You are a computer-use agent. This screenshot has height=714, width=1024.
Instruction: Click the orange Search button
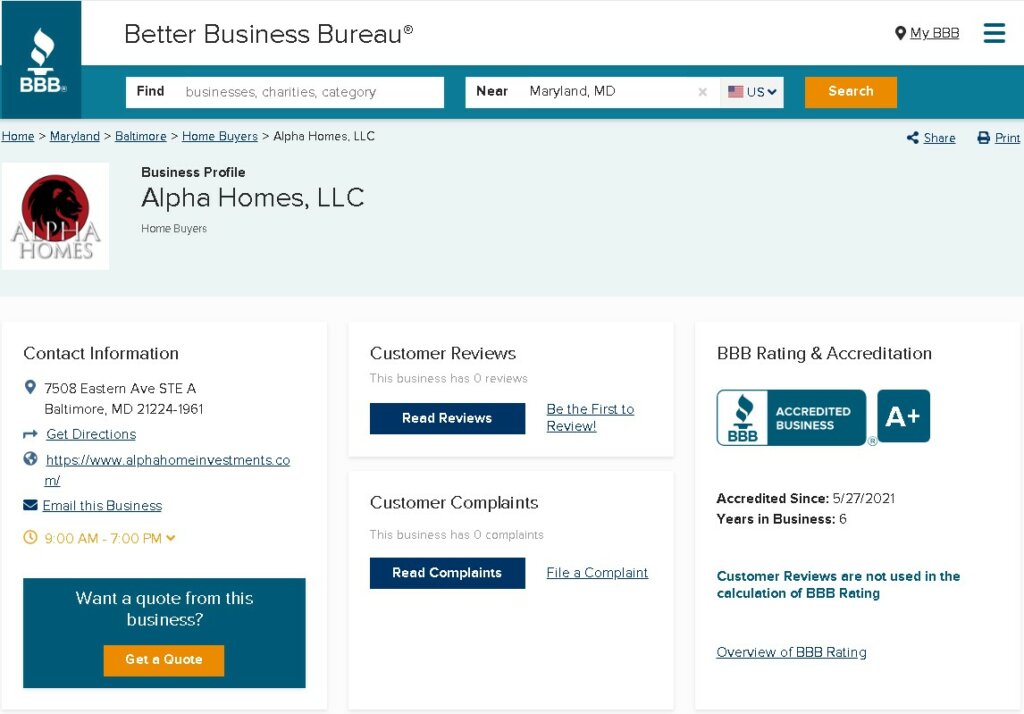pyautogui.click(x=850, y=91)
